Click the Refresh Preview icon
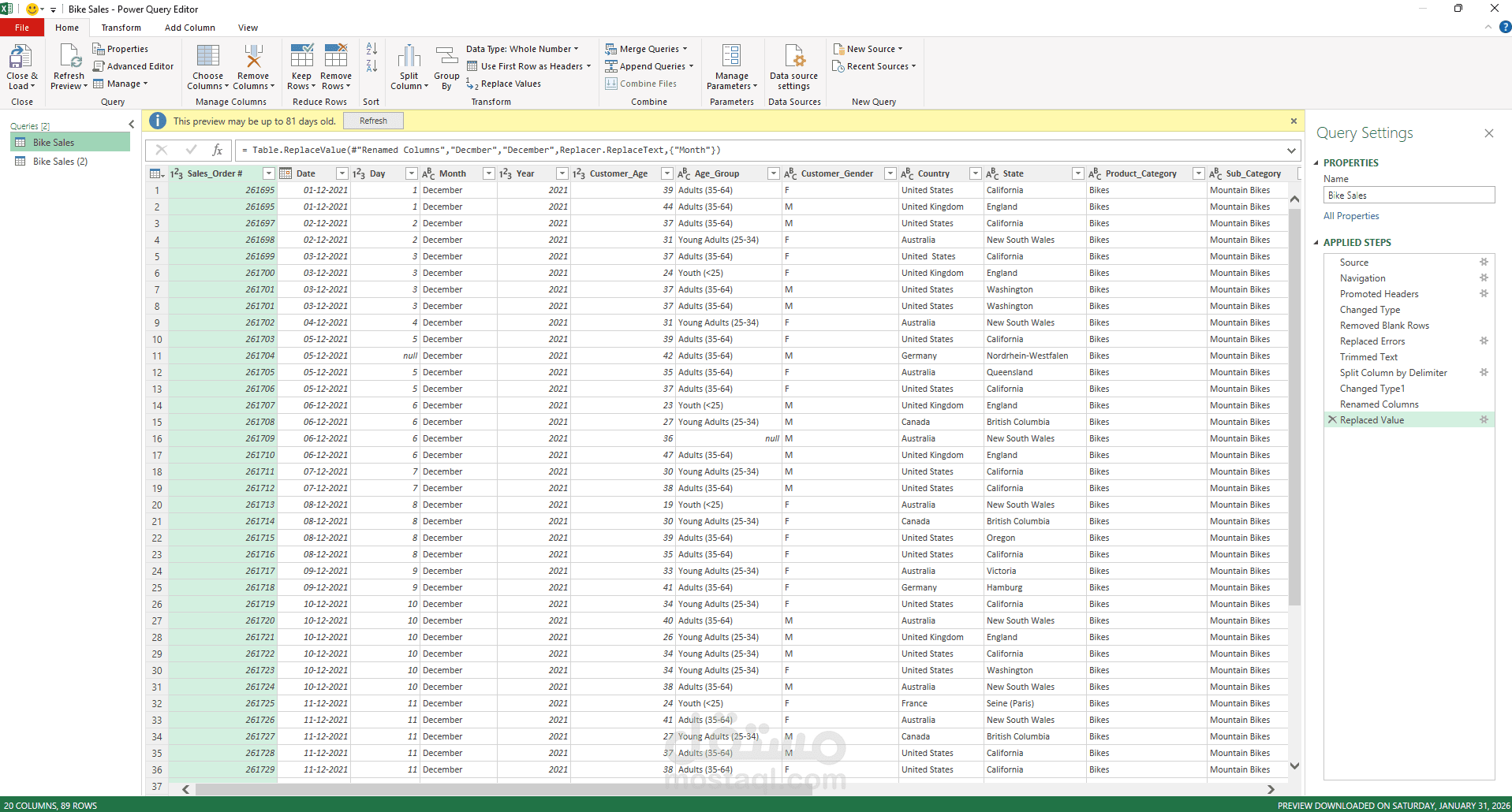The height and width of the screenshot is (812, 1512). click(69, 57)
